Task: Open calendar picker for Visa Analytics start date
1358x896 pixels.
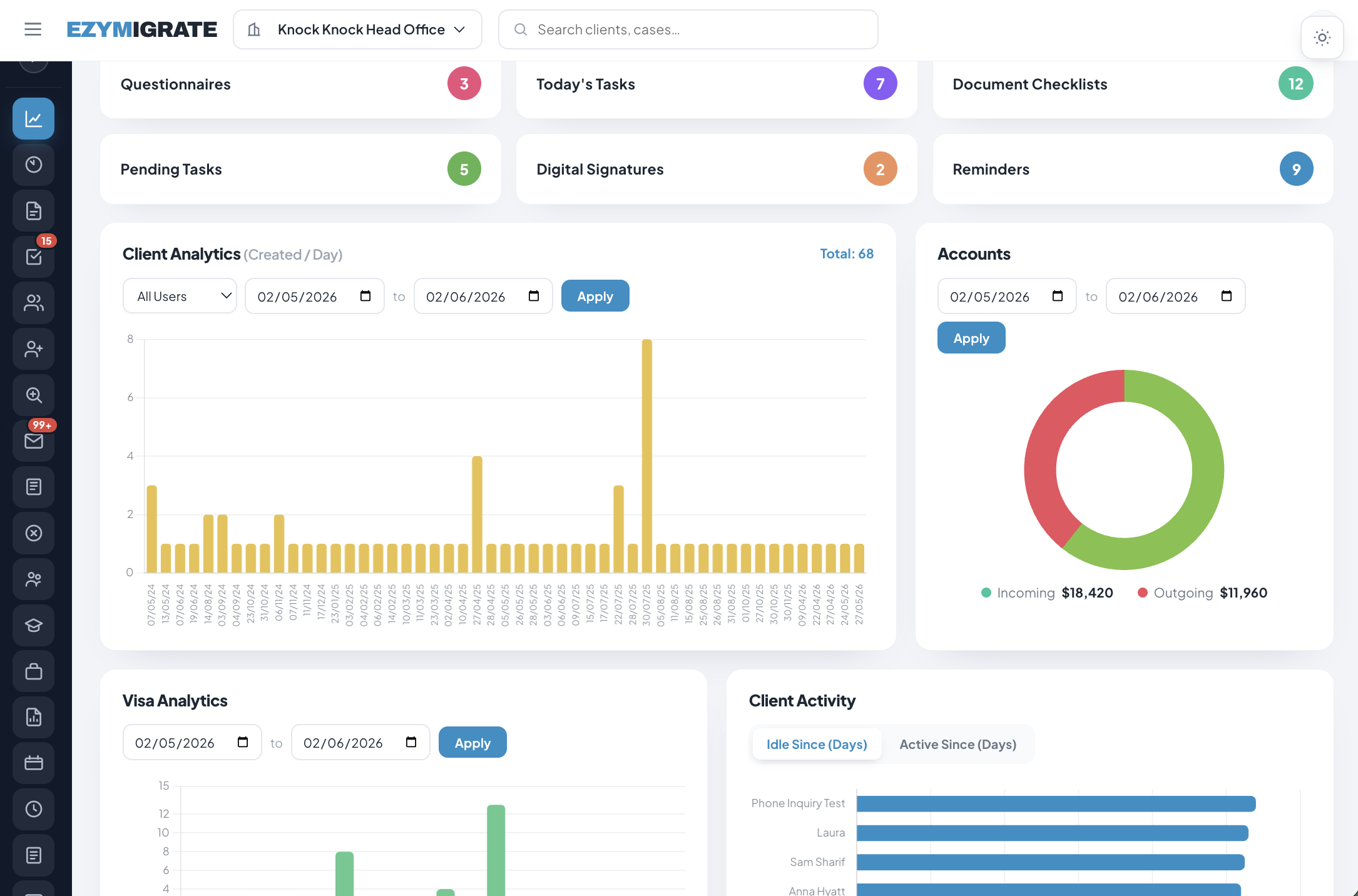Action: click(243, 742)
